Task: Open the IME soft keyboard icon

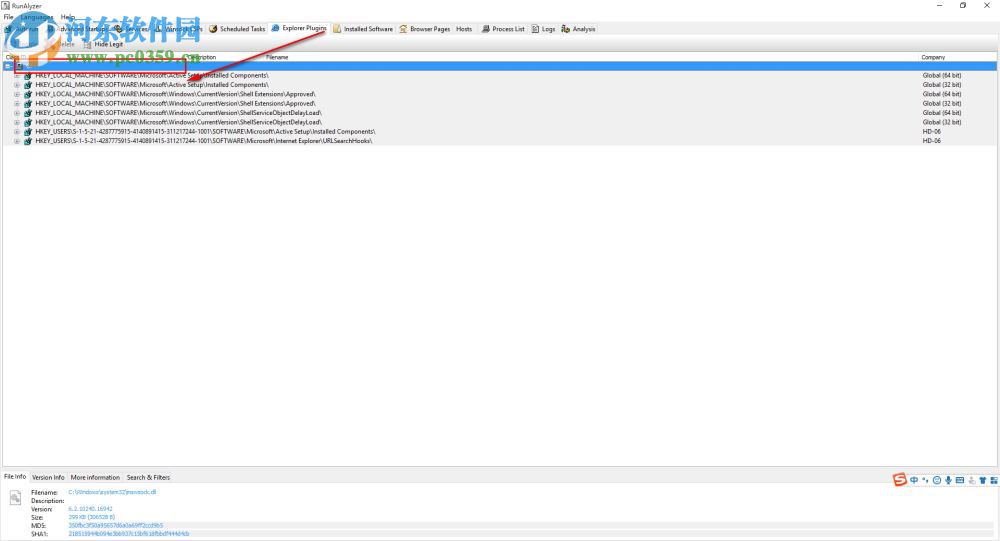Action: (x=960, y=480)
